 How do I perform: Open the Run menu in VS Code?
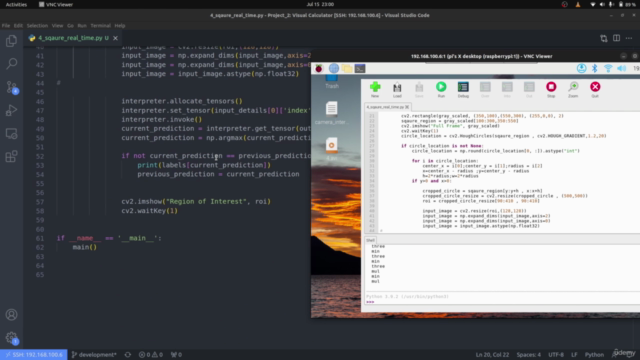point(82,25)
